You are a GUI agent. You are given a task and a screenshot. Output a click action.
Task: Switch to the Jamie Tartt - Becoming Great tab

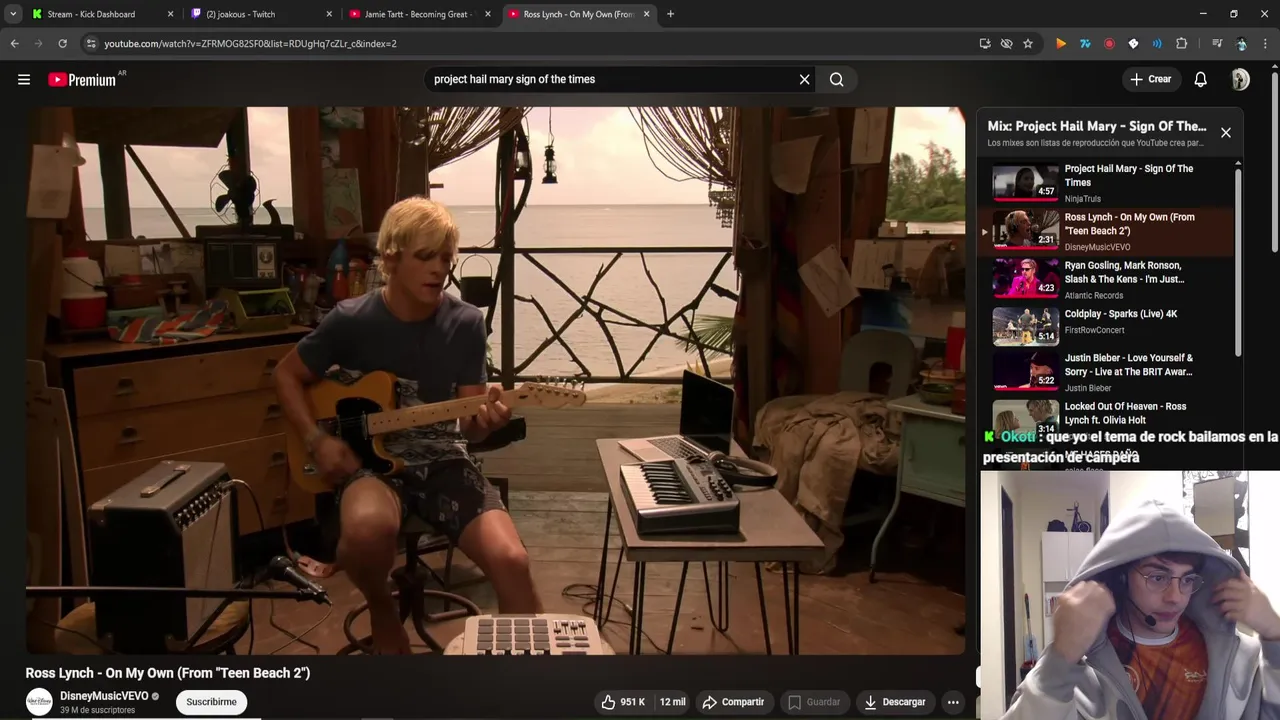418,14
